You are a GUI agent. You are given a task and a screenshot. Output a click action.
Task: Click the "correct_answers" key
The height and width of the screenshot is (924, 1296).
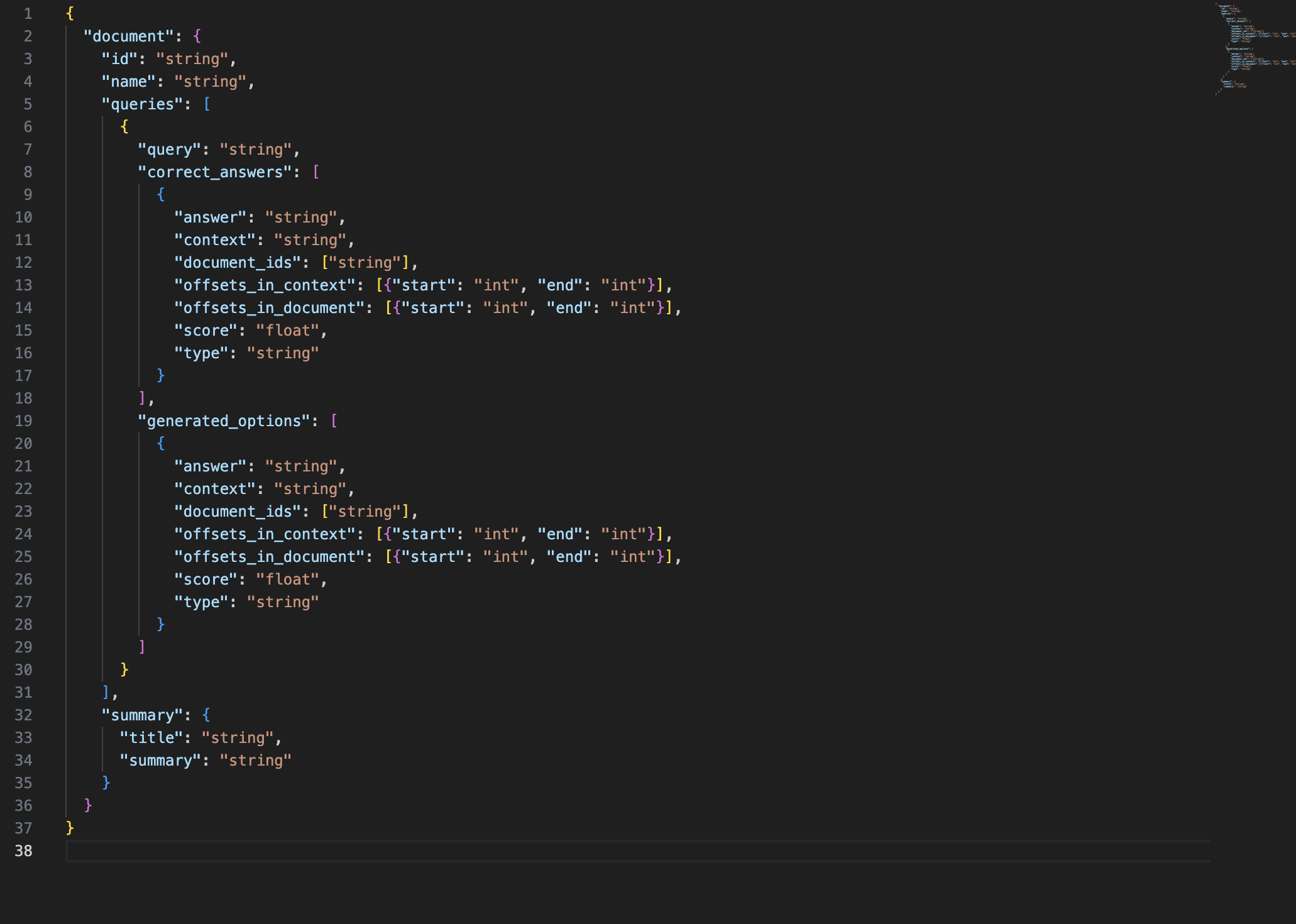(214, 172)
